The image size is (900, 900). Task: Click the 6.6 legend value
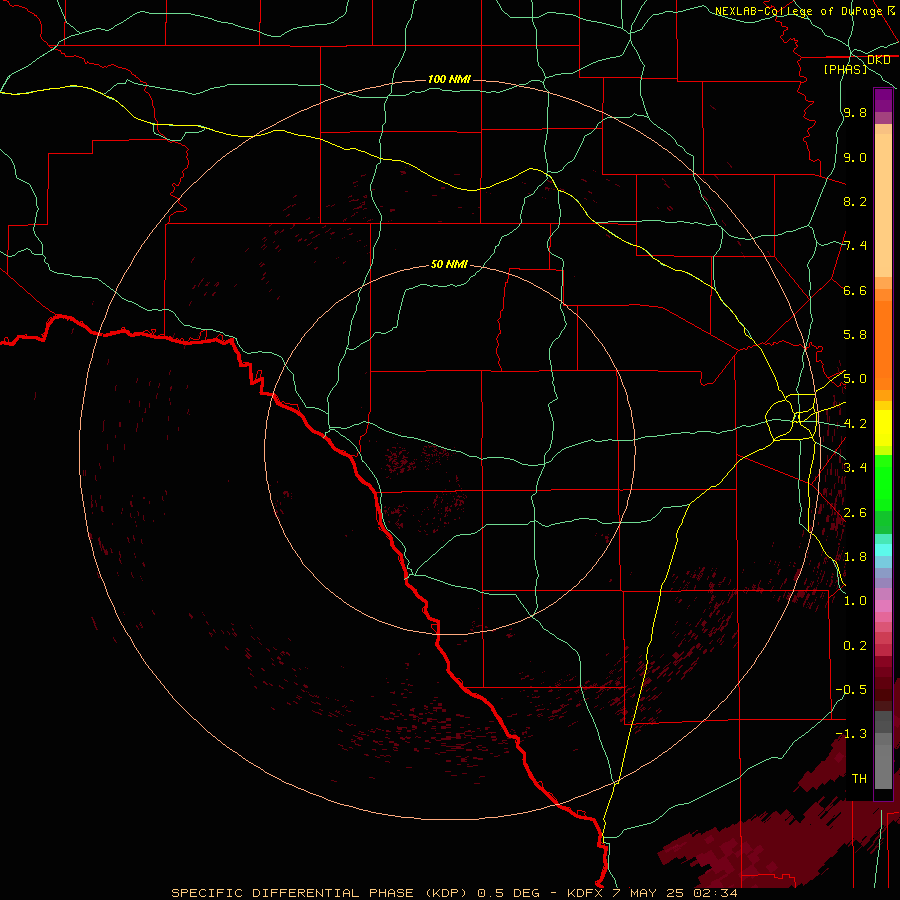(x=855, y=290)
